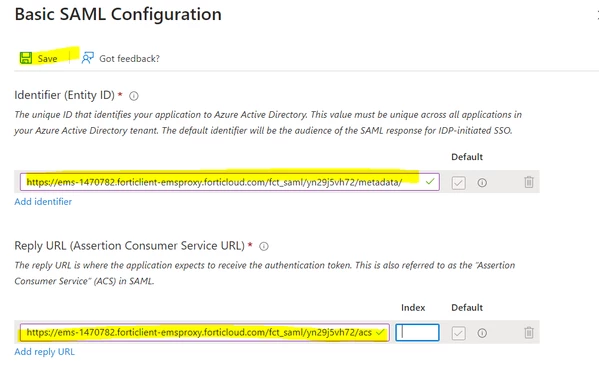This screenshot has width=599, height=372.
Task: Click the Basic SAML Configuration title
Action: [118, 15]
